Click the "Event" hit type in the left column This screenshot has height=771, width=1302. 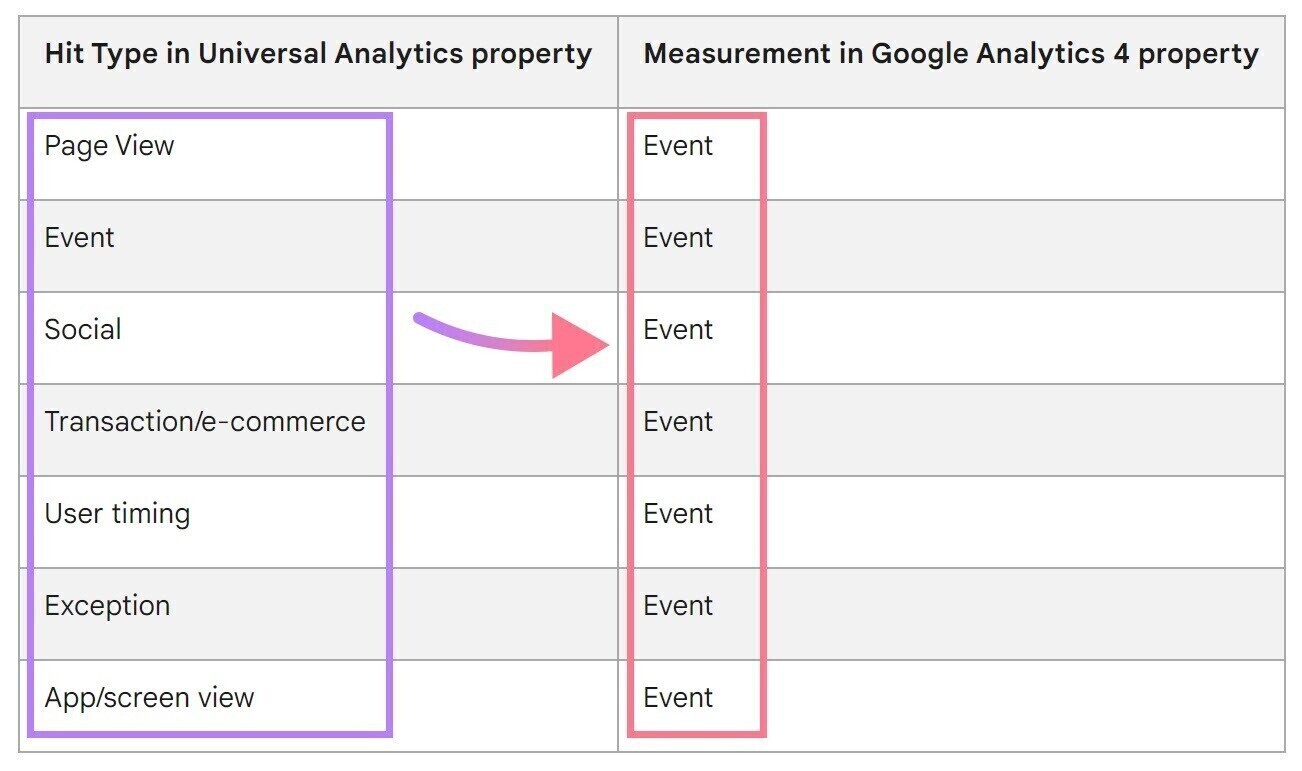[80, 238]
